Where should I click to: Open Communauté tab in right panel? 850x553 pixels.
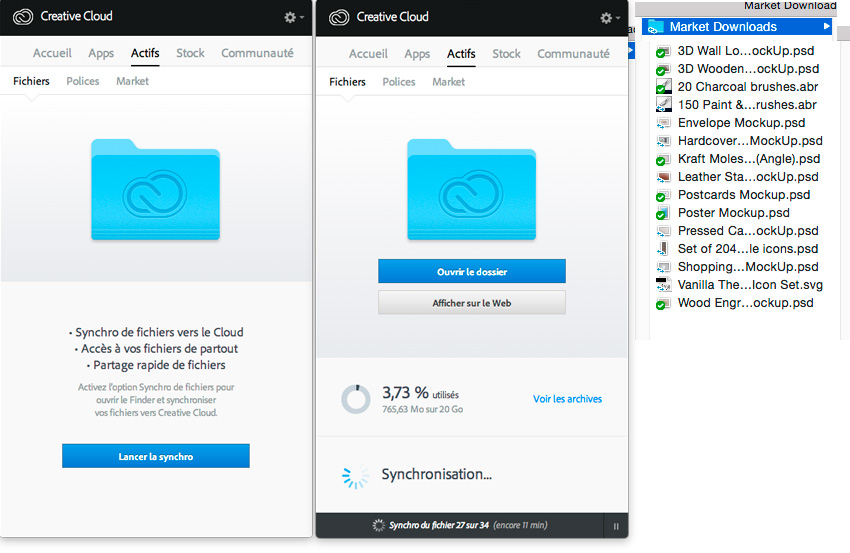click(x=573, y=54)
